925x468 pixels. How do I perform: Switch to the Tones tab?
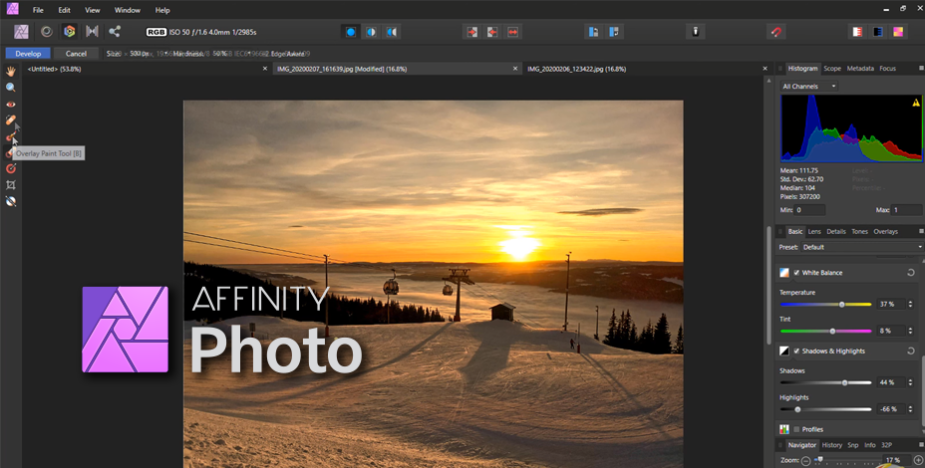[860, 231]
